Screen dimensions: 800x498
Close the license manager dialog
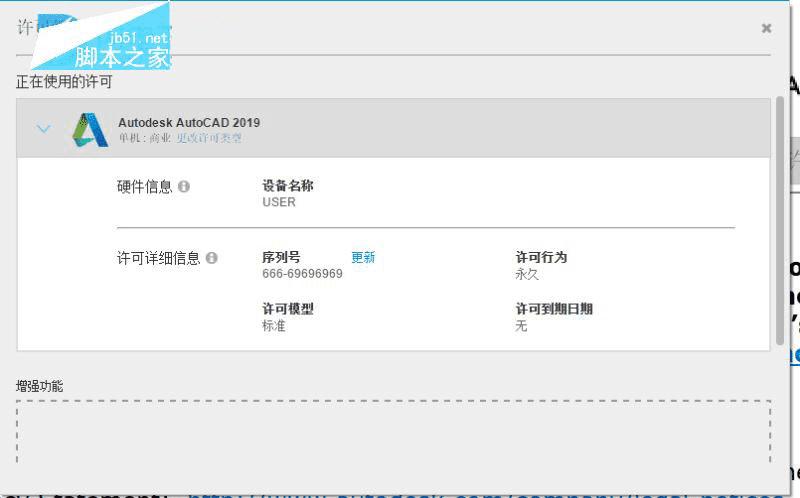click(766, 28)
